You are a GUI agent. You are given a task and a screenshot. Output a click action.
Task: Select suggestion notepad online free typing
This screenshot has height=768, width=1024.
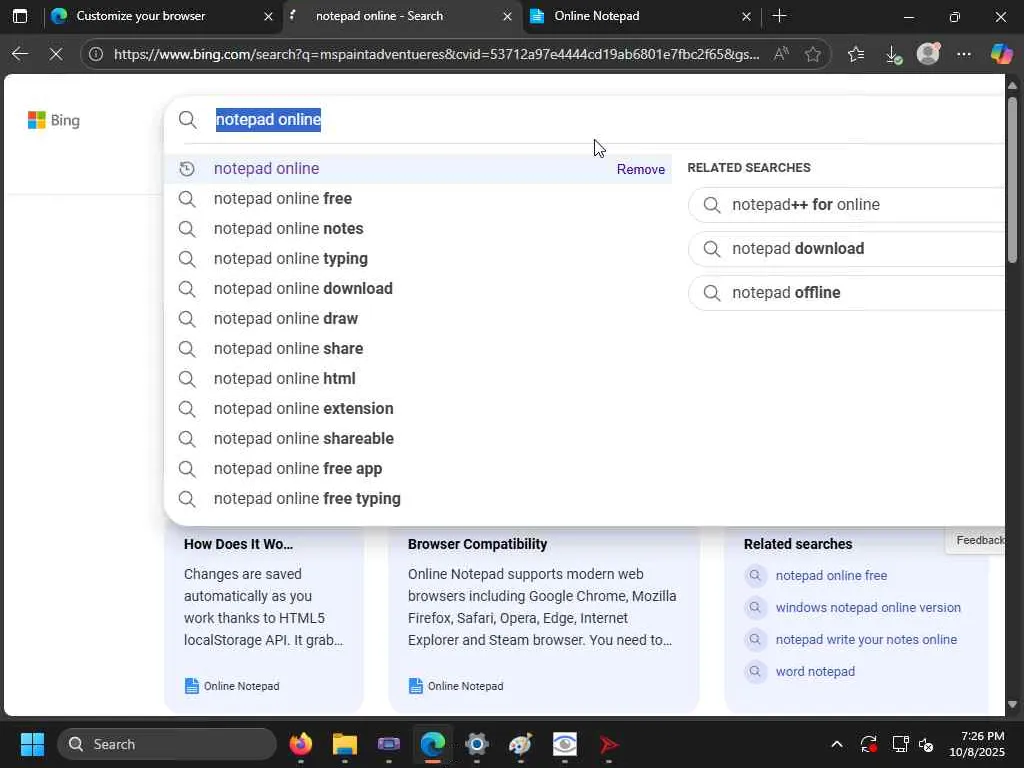[x=418, y=499]
